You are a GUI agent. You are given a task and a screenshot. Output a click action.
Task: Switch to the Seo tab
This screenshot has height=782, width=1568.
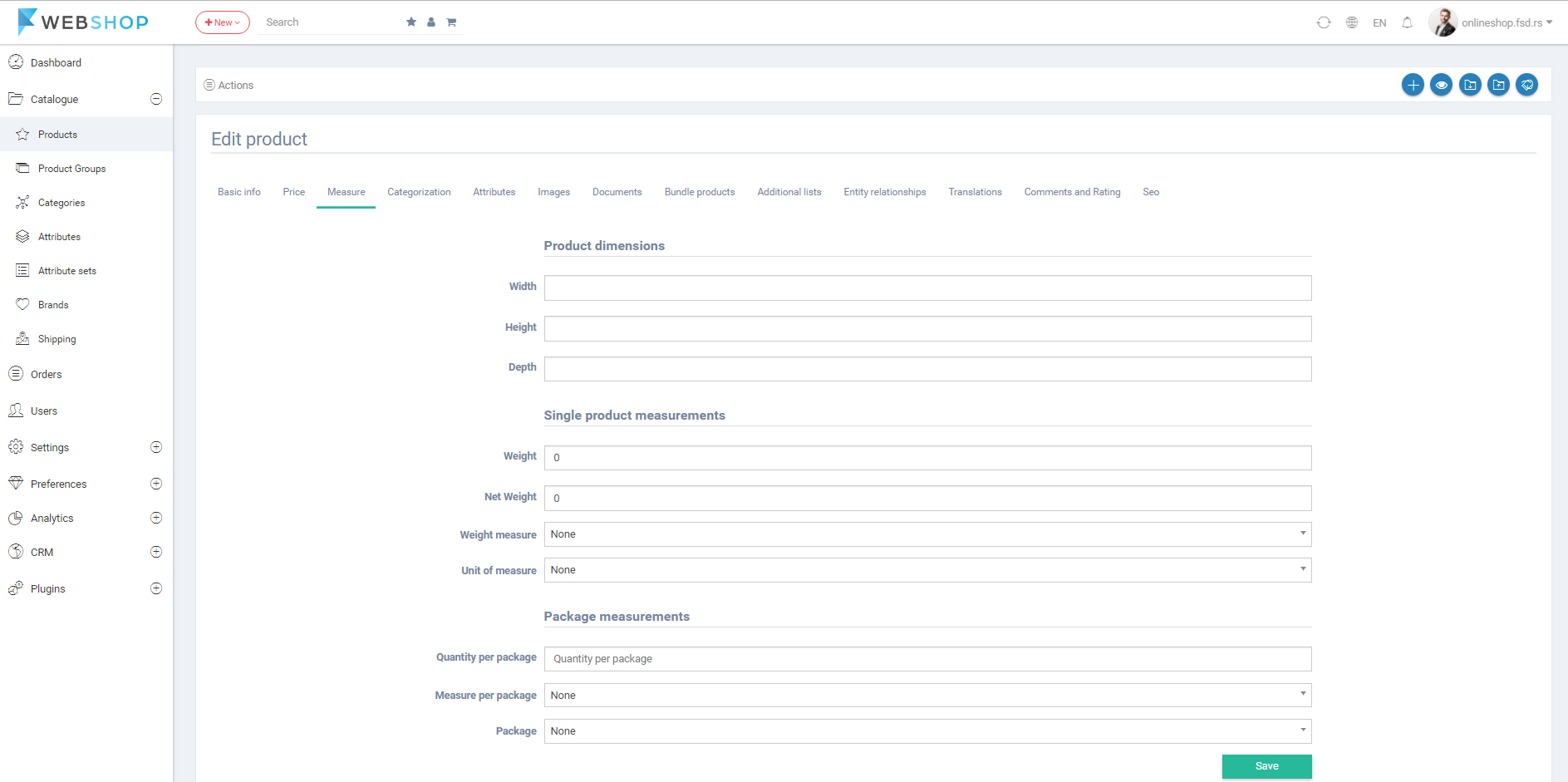[1151, 192]
